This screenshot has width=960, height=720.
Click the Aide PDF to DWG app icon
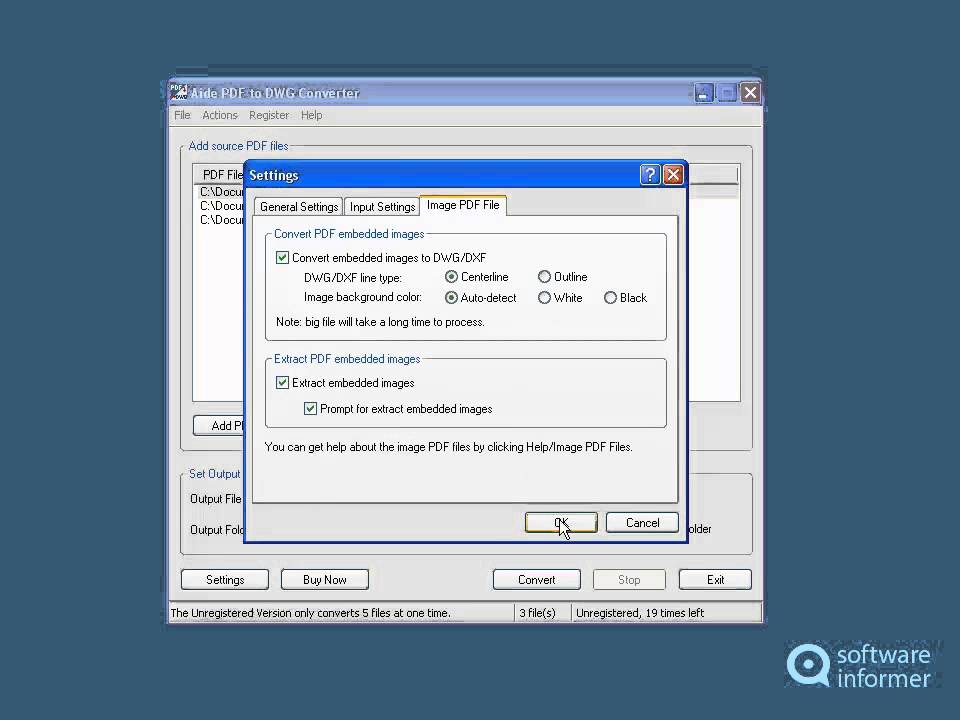tap(178, 92)
